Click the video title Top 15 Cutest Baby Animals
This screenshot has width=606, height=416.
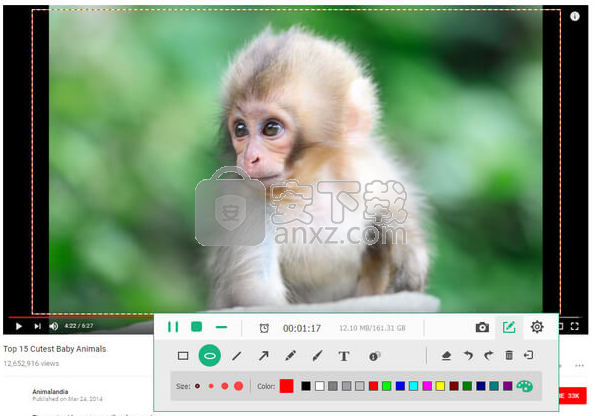point(55,349)
